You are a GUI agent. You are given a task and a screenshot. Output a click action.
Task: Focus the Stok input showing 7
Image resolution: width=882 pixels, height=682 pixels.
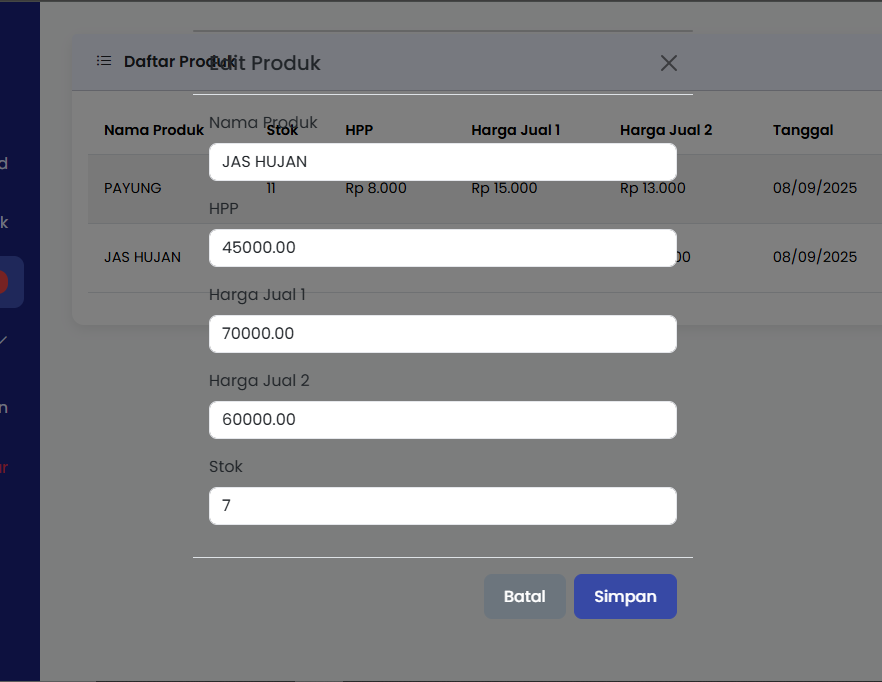(x=442, y=506)
